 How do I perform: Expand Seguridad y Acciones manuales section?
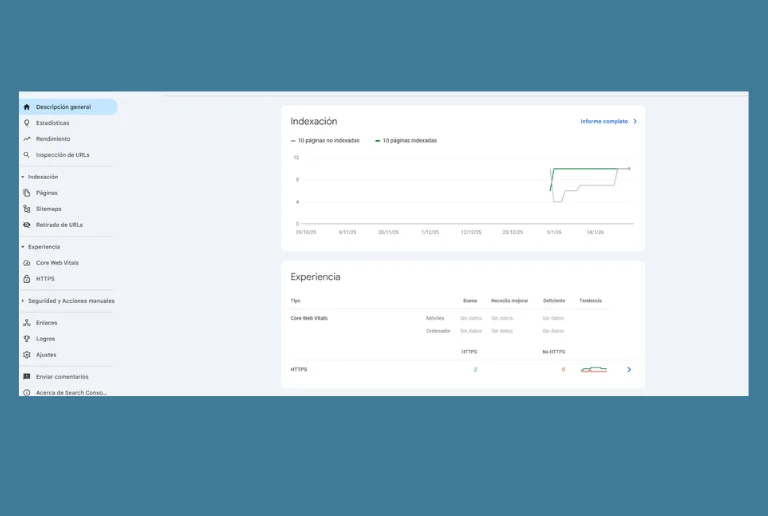coord(23,301)
